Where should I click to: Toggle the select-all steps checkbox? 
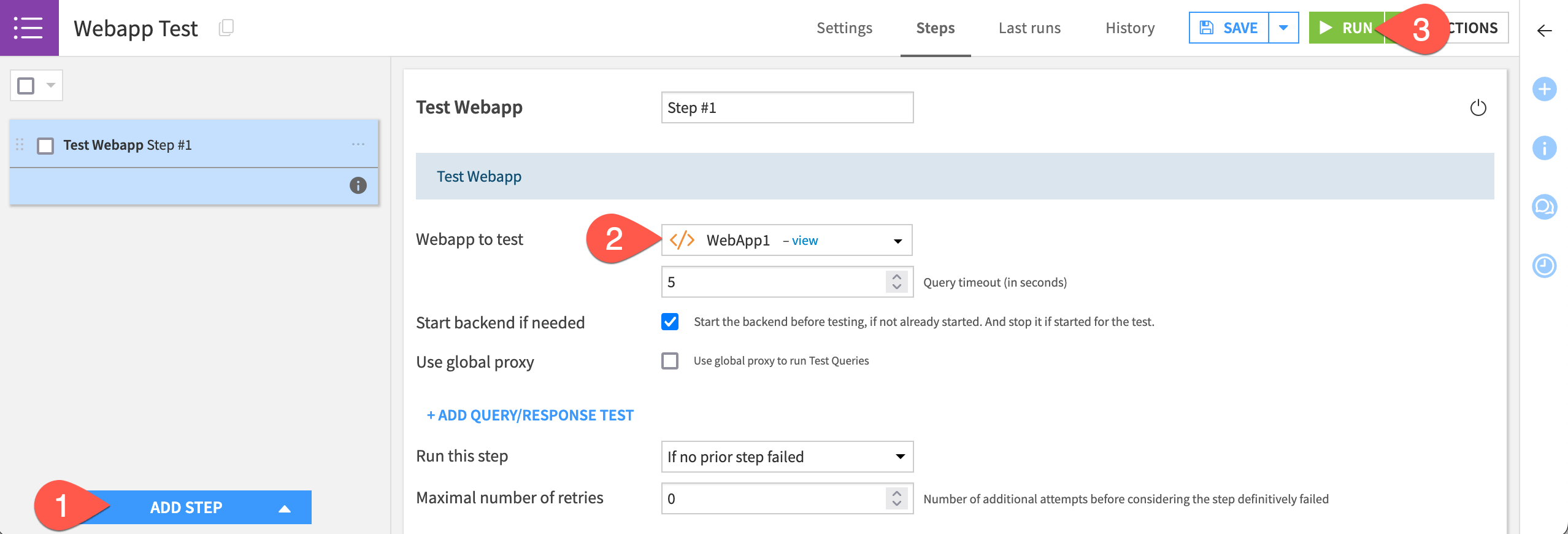click(x=26, y=85)
